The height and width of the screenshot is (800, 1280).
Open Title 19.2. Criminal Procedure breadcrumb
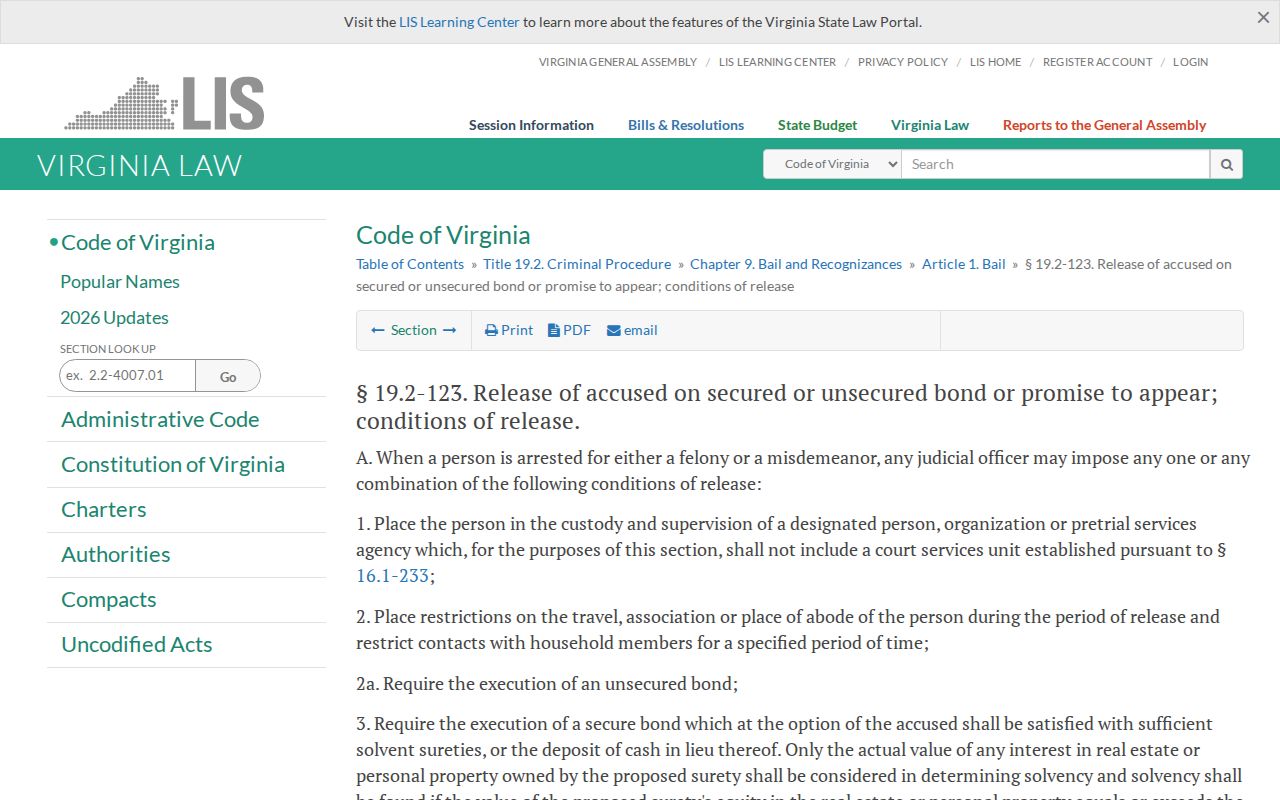[577, 264]
